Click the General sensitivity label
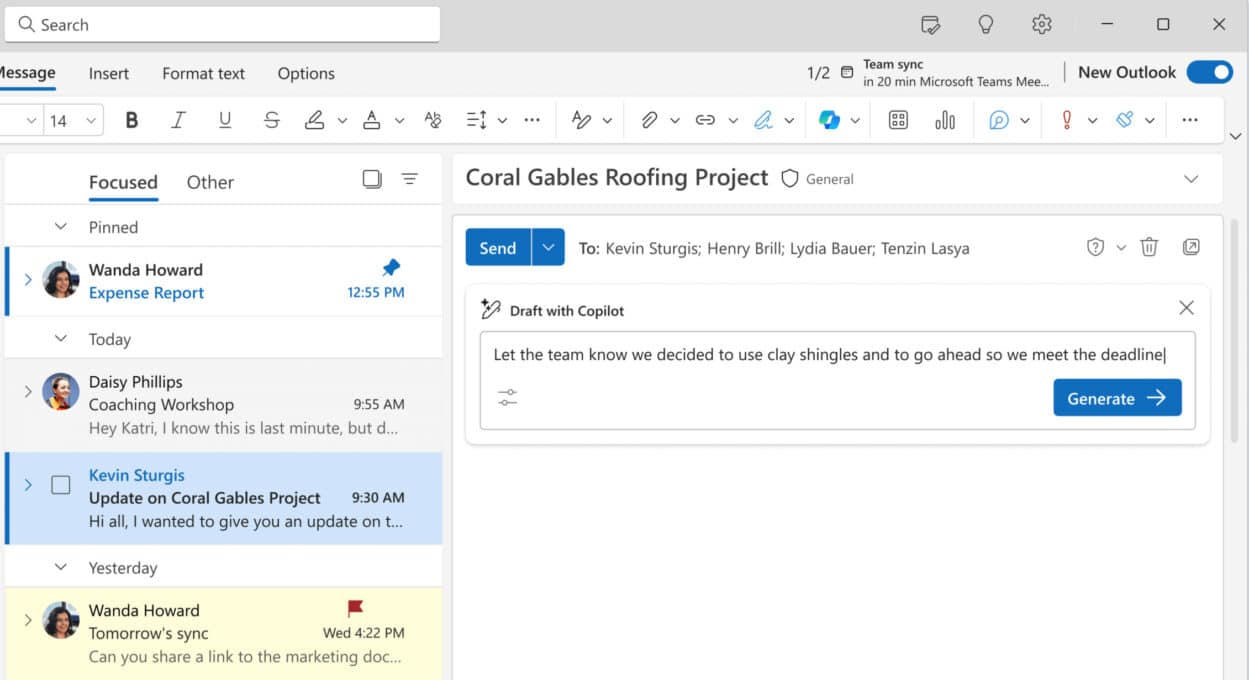1249x680 pixels. click(818, 179)
